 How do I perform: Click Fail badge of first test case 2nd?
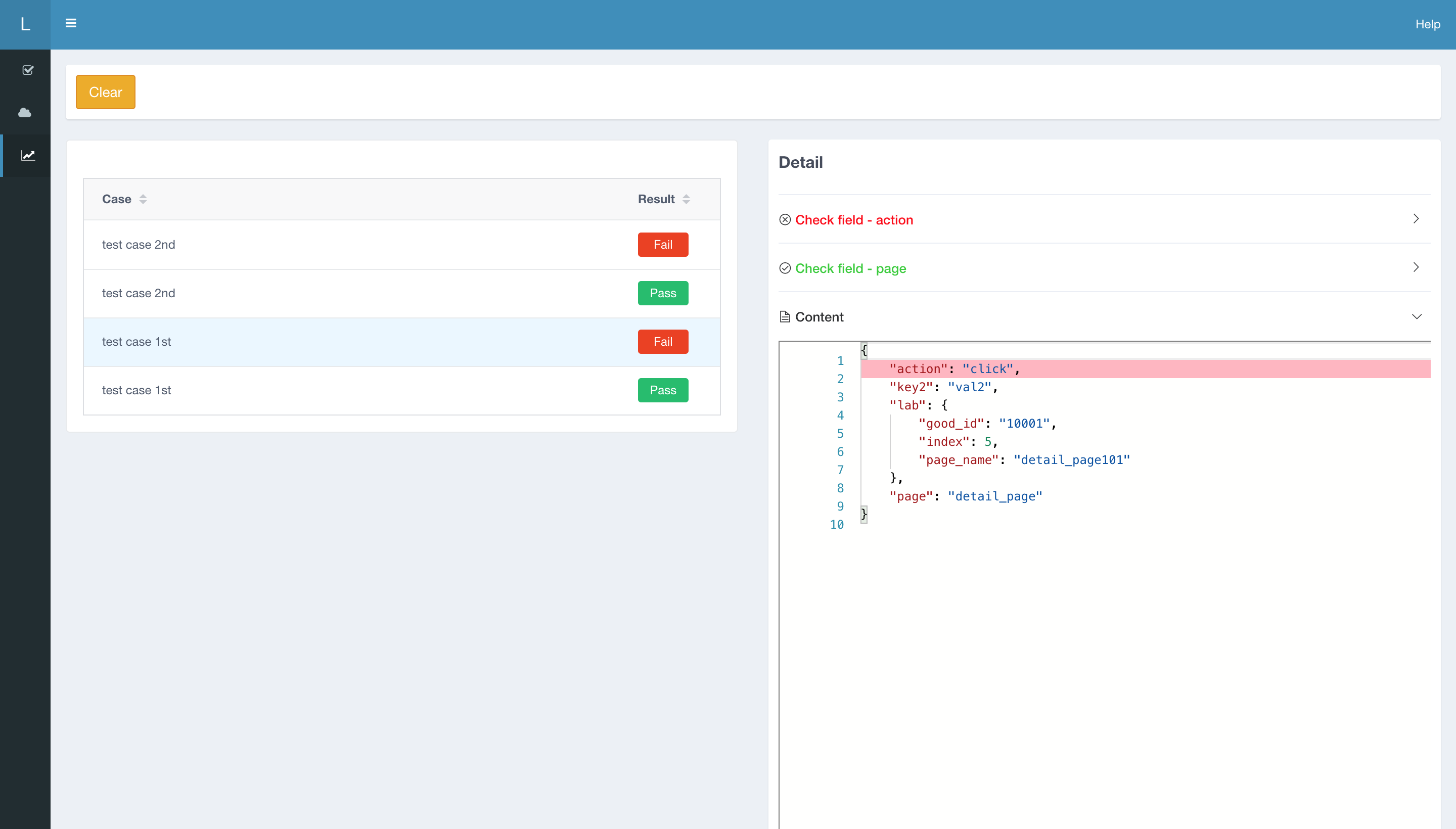(x=662, y=245)
